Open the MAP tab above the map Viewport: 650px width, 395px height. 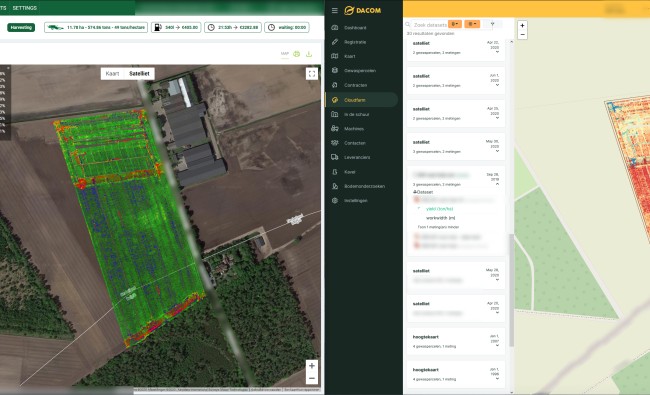[285, 54]
